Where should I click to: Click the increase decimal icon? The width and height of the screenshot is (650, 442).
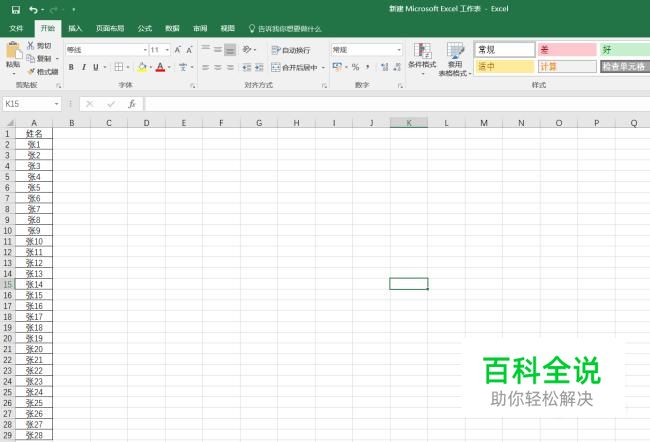point(384,67)
